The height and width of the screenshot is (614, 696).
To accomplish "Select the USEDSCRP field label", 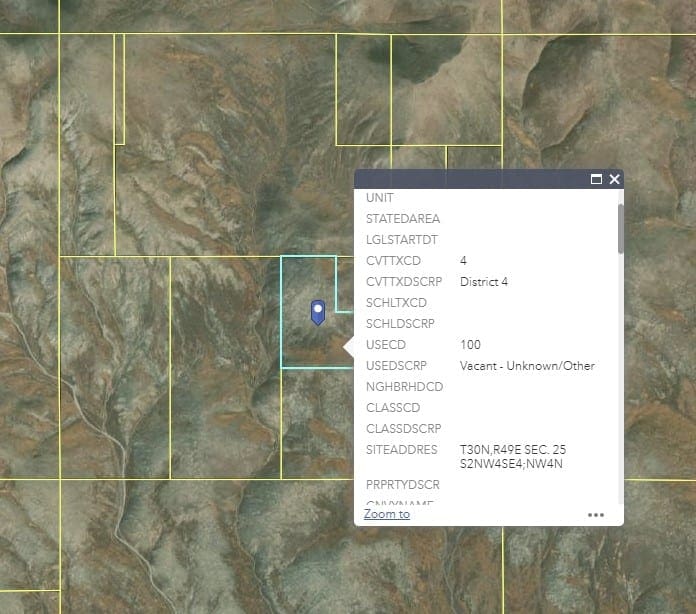I will [396, 365].
